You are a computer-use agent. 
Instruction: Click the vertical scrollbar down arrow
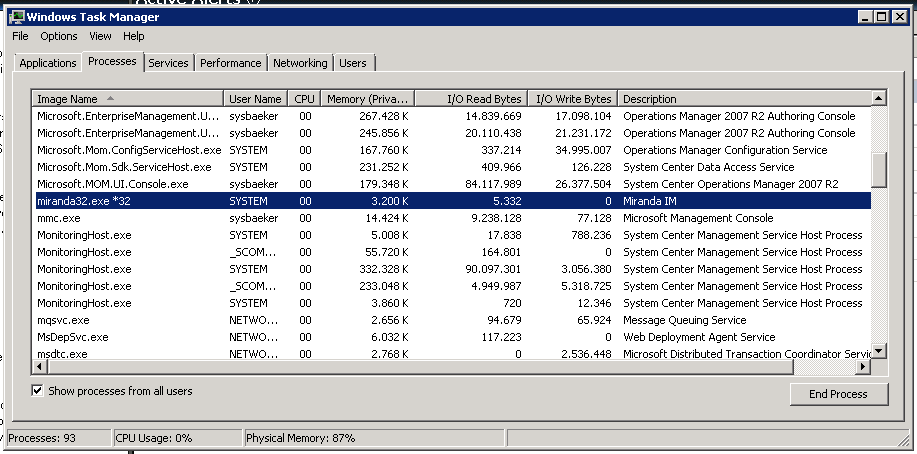point(878,351)
